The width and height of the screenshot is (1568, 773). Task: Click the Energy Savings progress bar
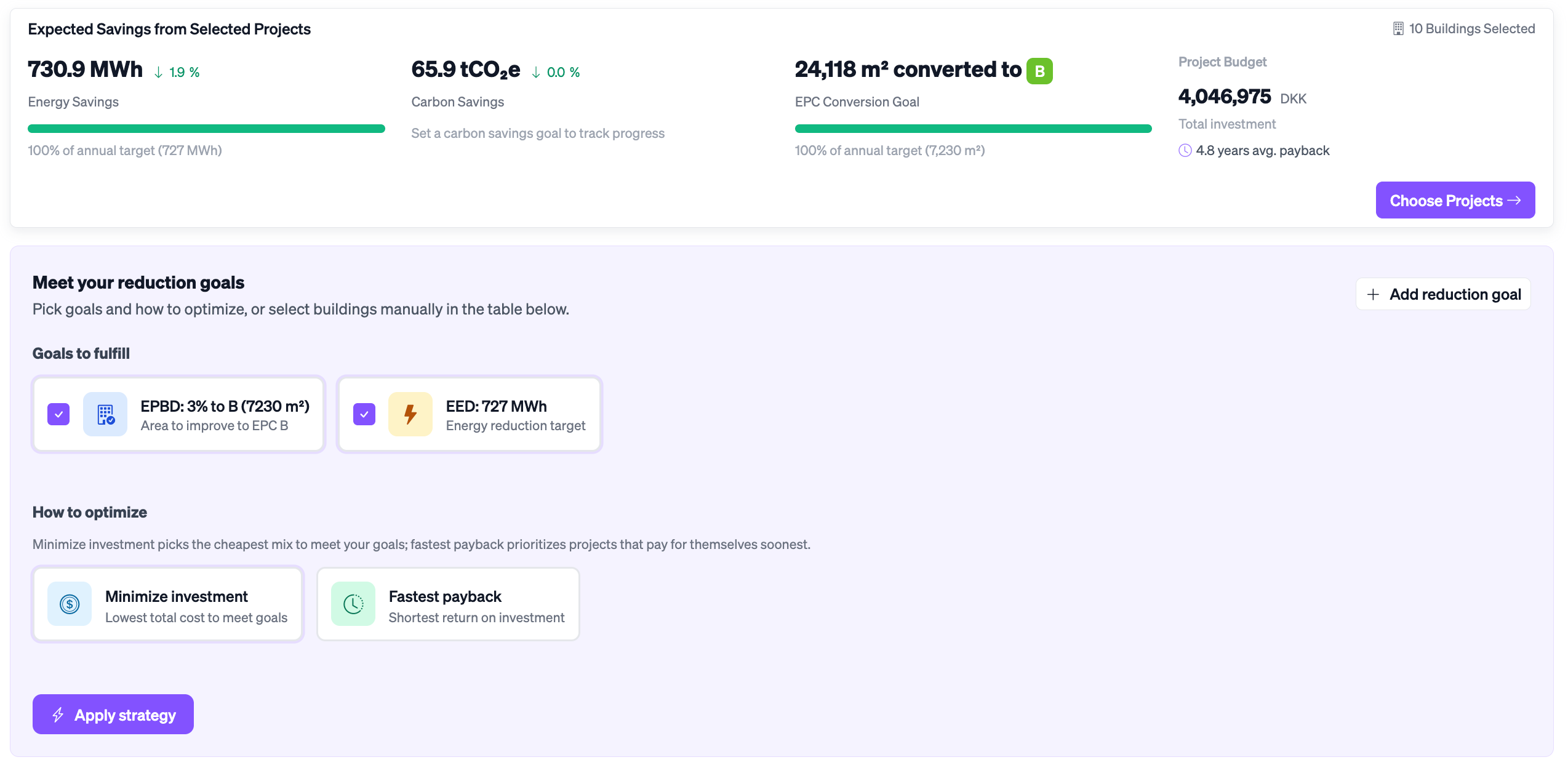pyautogui.click(x=206, y=128)
